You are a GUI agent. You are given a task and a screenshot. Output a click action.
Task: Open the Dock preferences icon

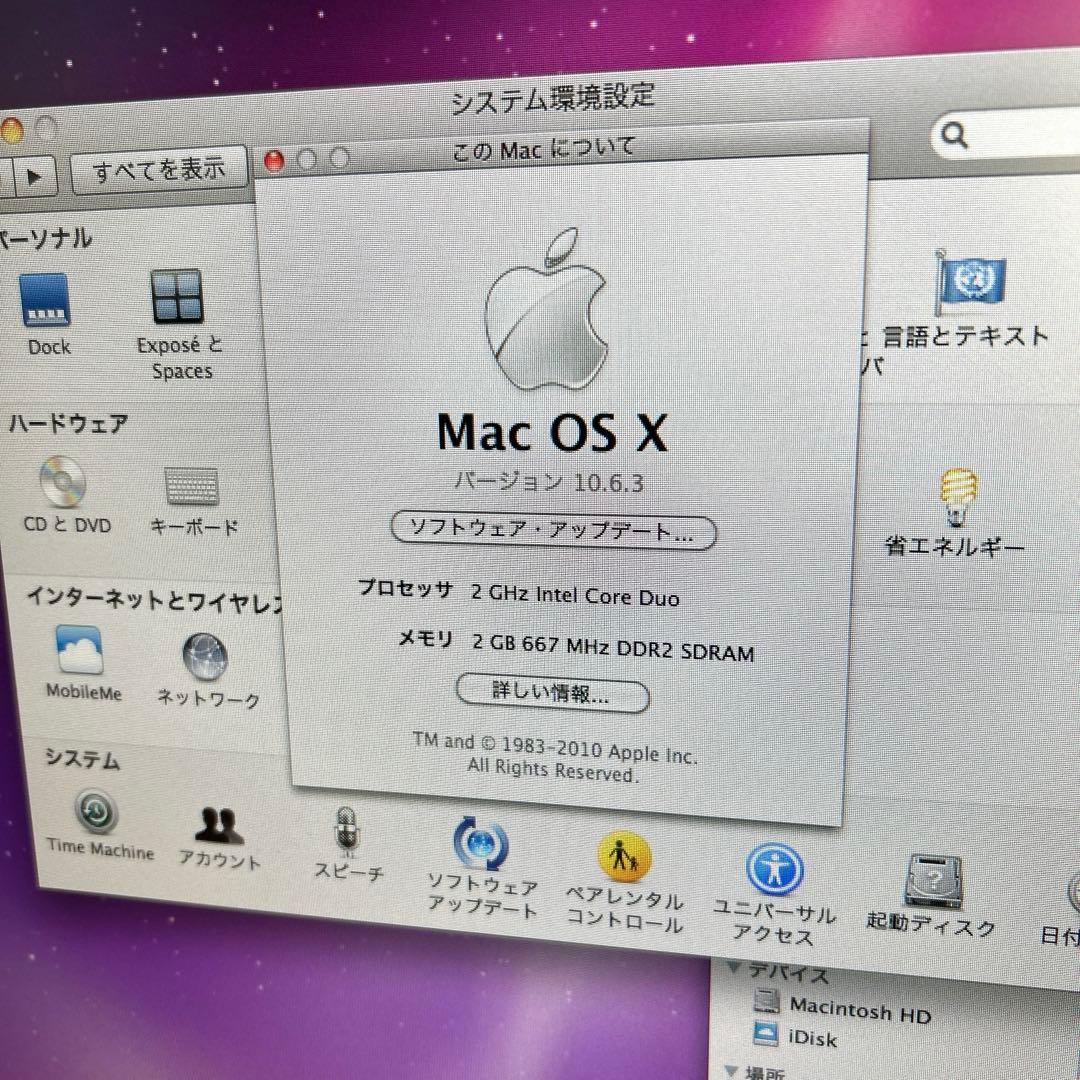[x=46, y=300]
